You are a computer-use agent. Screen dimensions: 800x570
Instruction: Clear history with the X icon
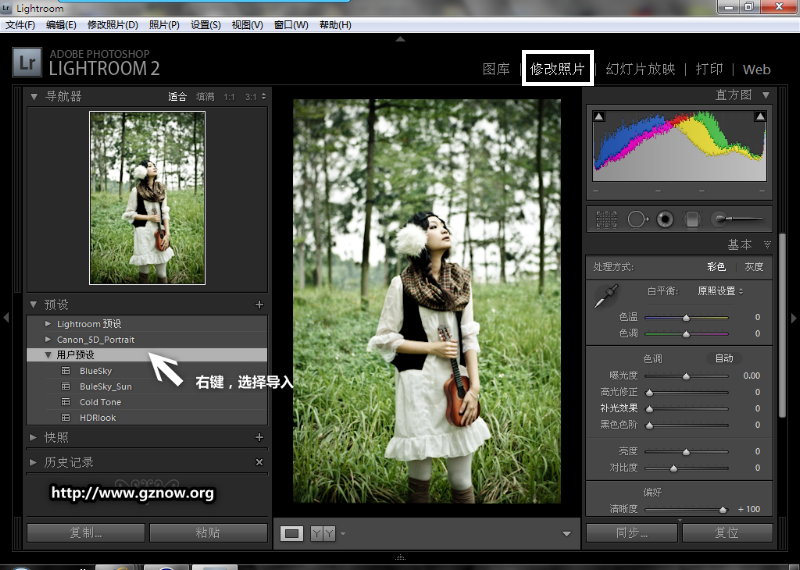[259, 462]
